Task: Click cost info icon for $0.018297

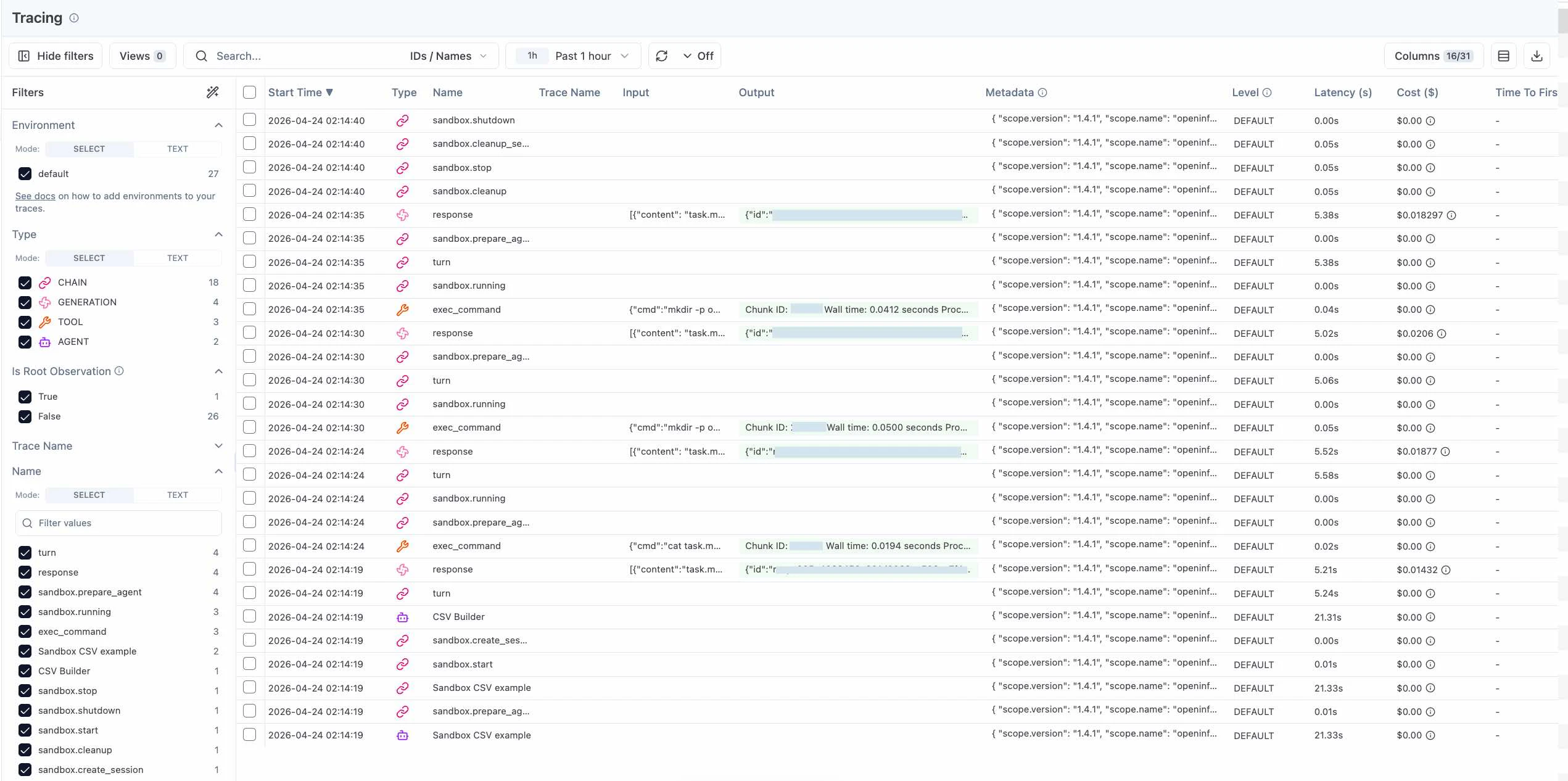Action: pyautogui.click(x=1451, y=215)
